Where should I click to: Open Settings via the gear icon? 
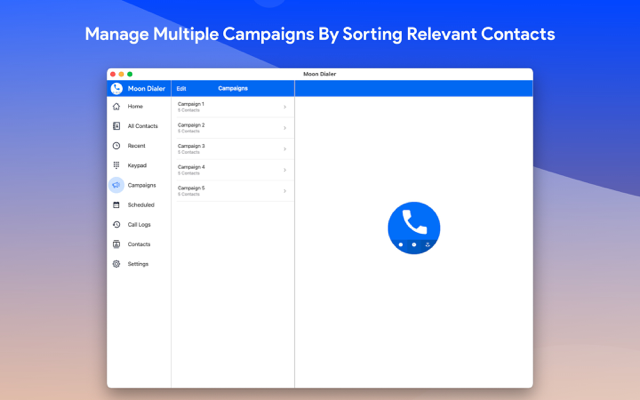click(117, 264)
